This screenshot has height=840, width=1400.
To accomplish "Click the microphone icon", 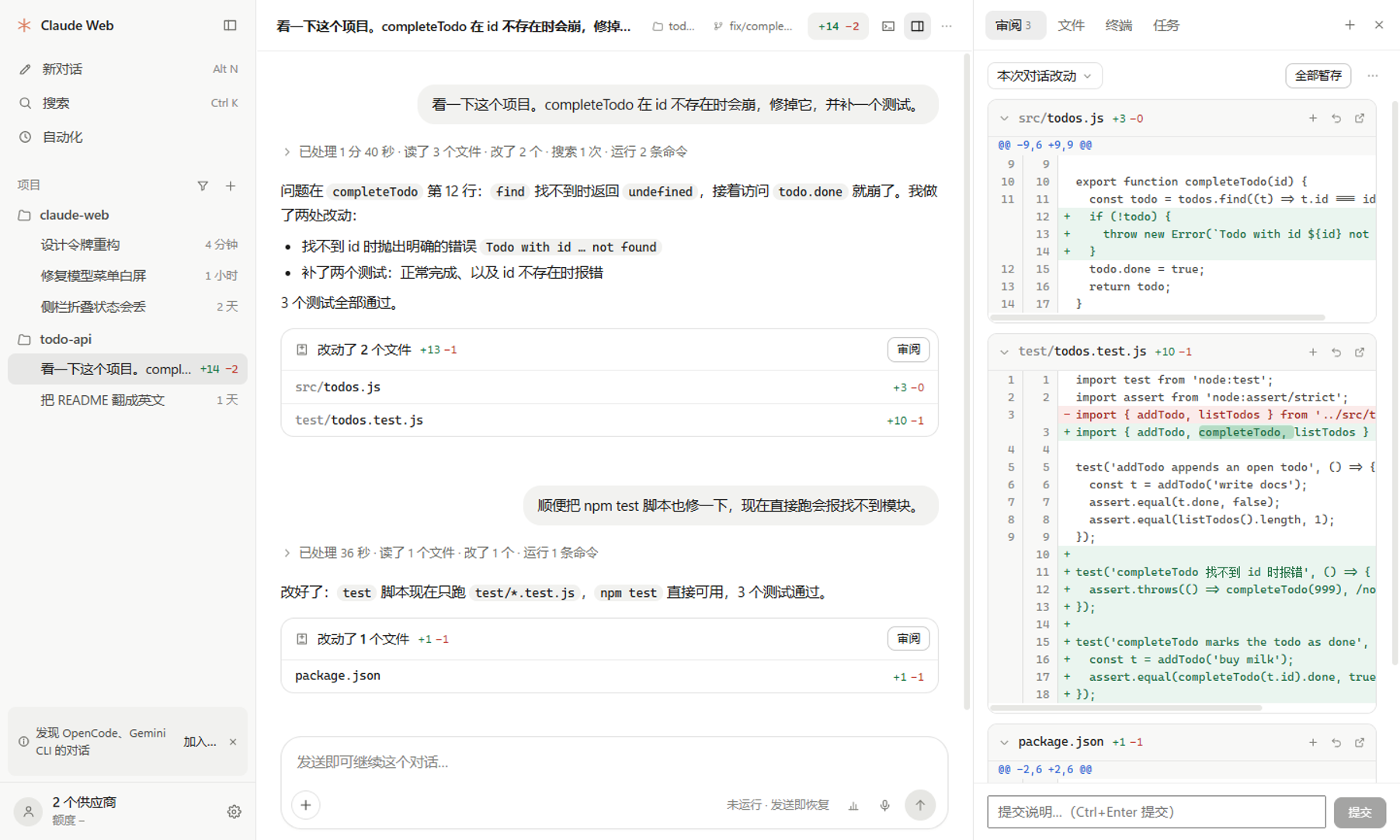I will (884, 806).
